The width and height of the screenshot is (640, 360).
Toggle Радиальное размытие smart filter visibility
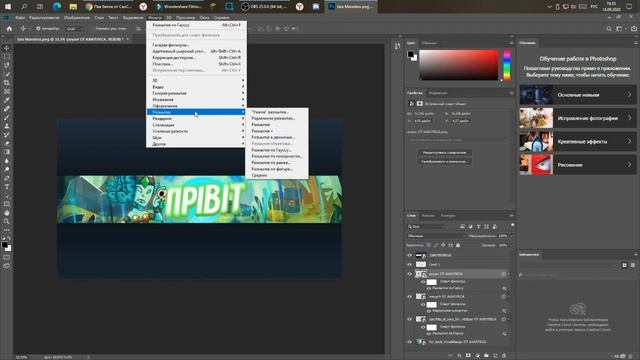pyautogui.click(x=429, y=311)
